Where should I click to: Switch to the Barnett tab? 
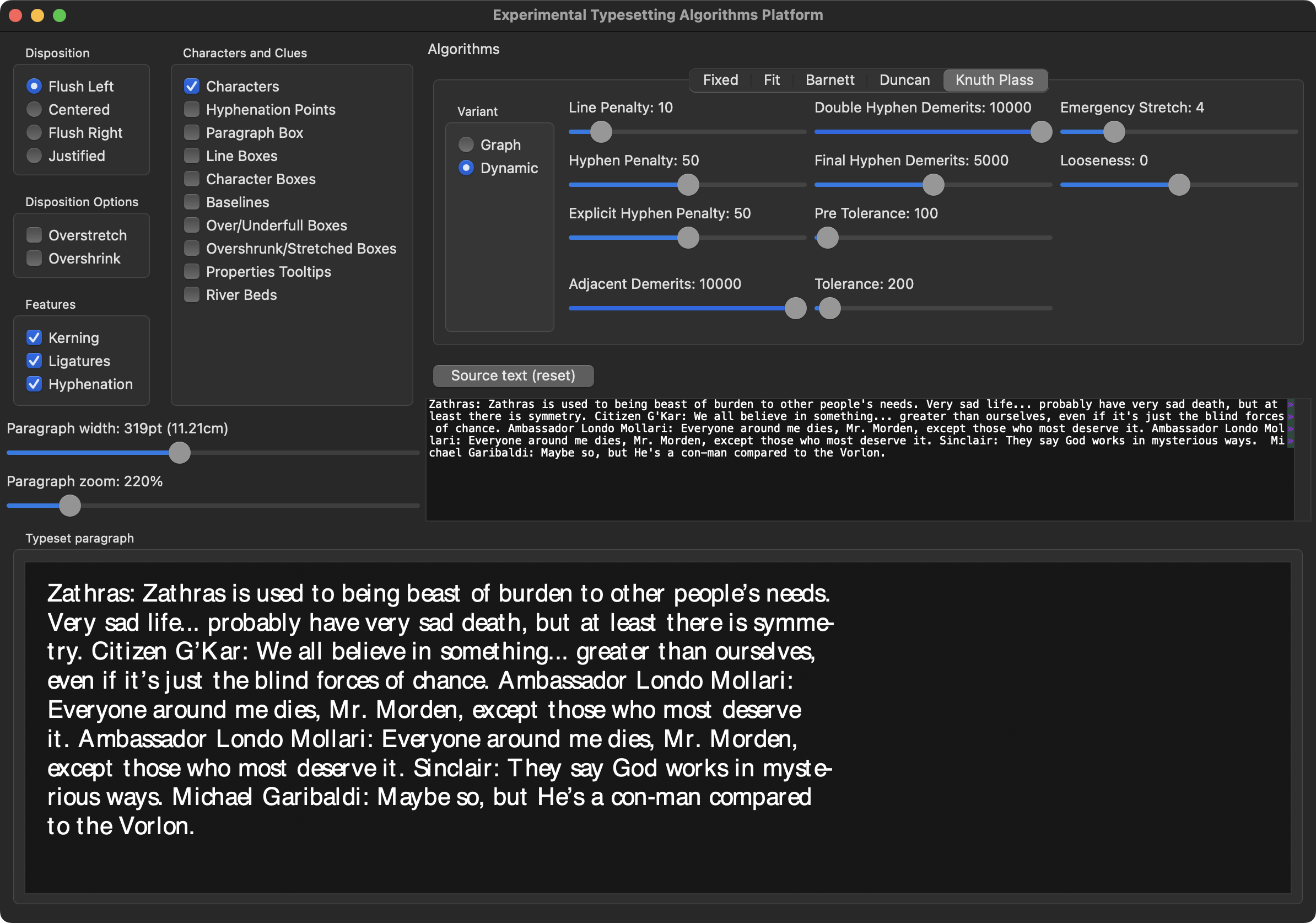829,81
